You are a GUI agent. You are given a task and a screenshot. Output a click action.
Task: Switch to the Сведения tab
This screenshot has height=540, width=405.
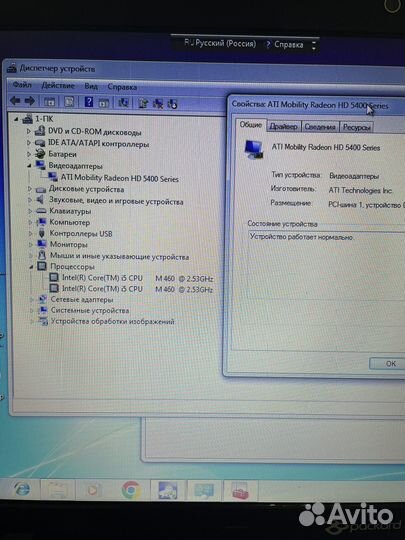[x=320, y=127]
